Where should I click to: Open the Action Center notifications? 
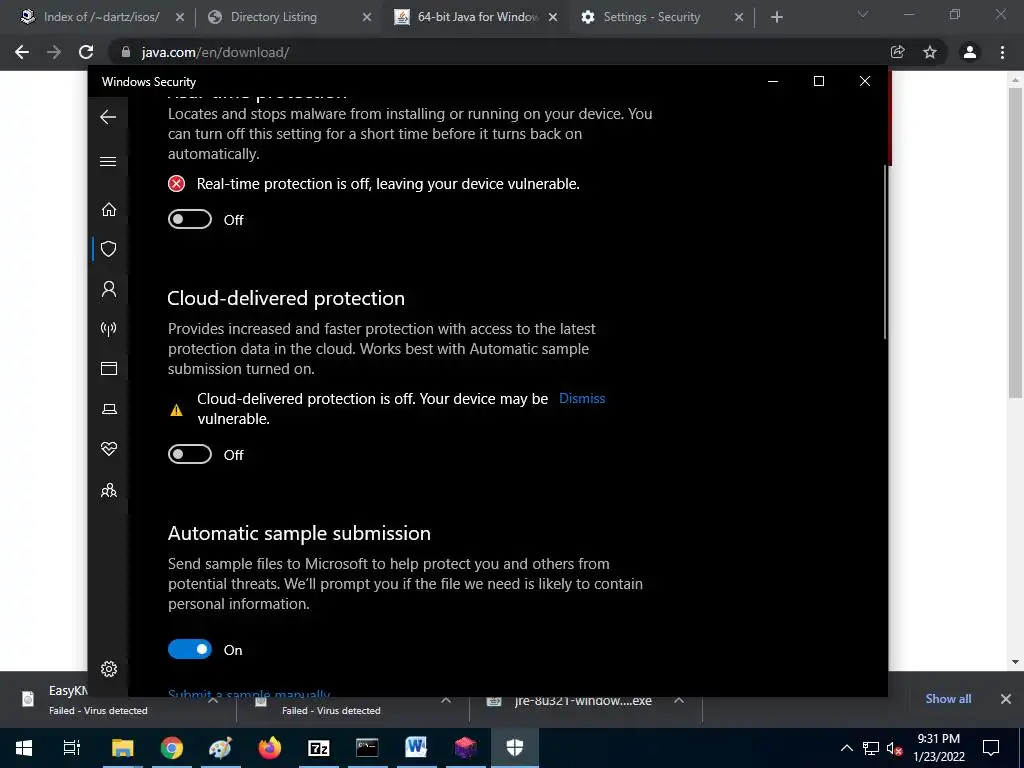click(991, 748)
